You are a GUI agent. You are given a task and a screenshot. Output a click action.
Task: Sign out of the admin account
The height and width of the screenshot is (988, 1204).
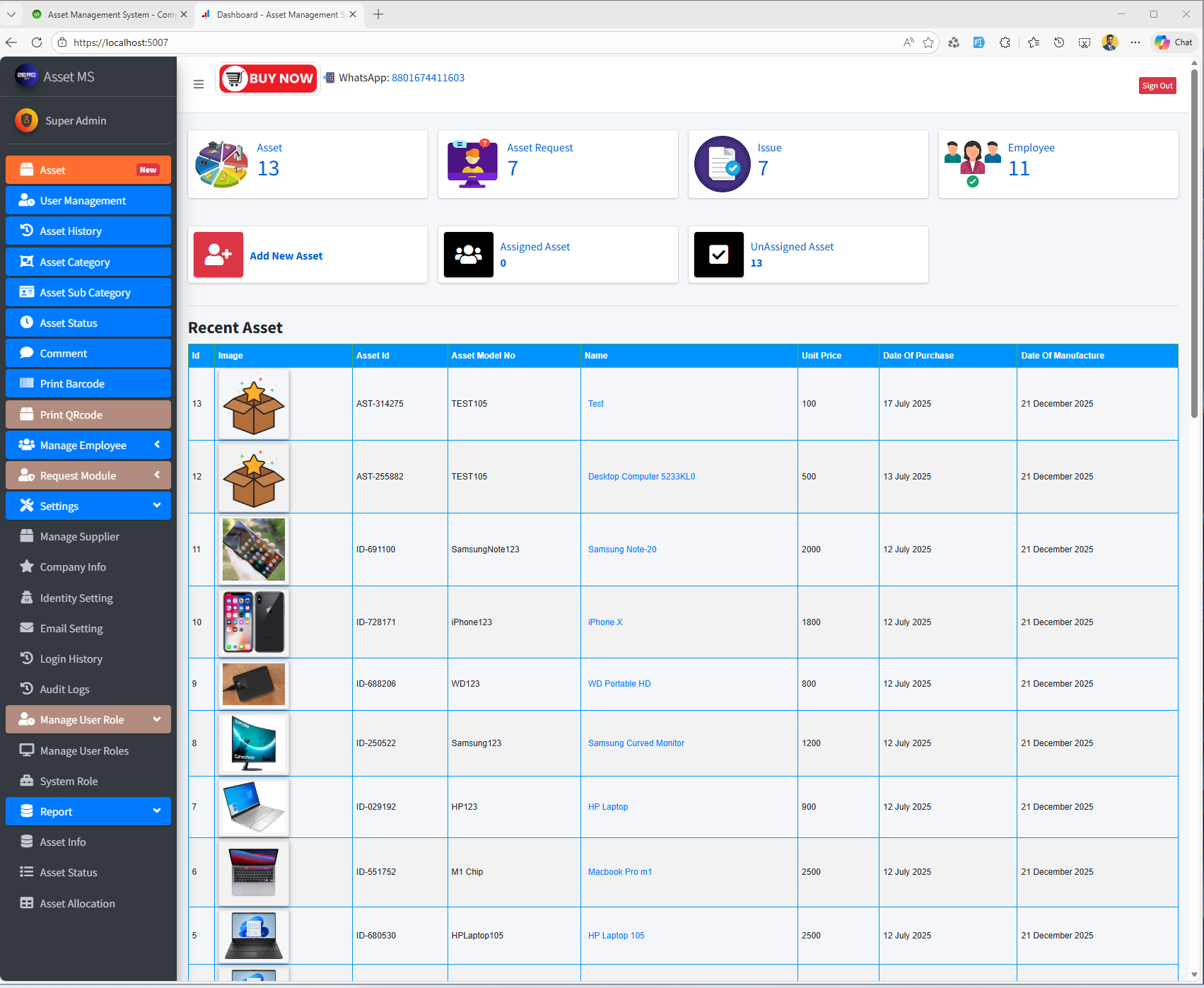[x=1157, y=85]
